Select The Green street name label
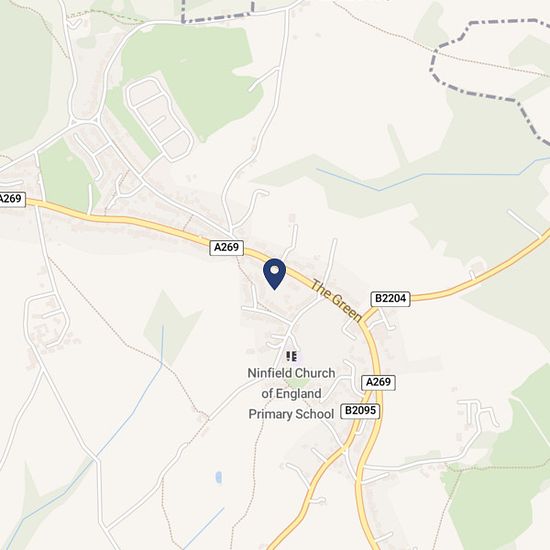 pos(336,301)
